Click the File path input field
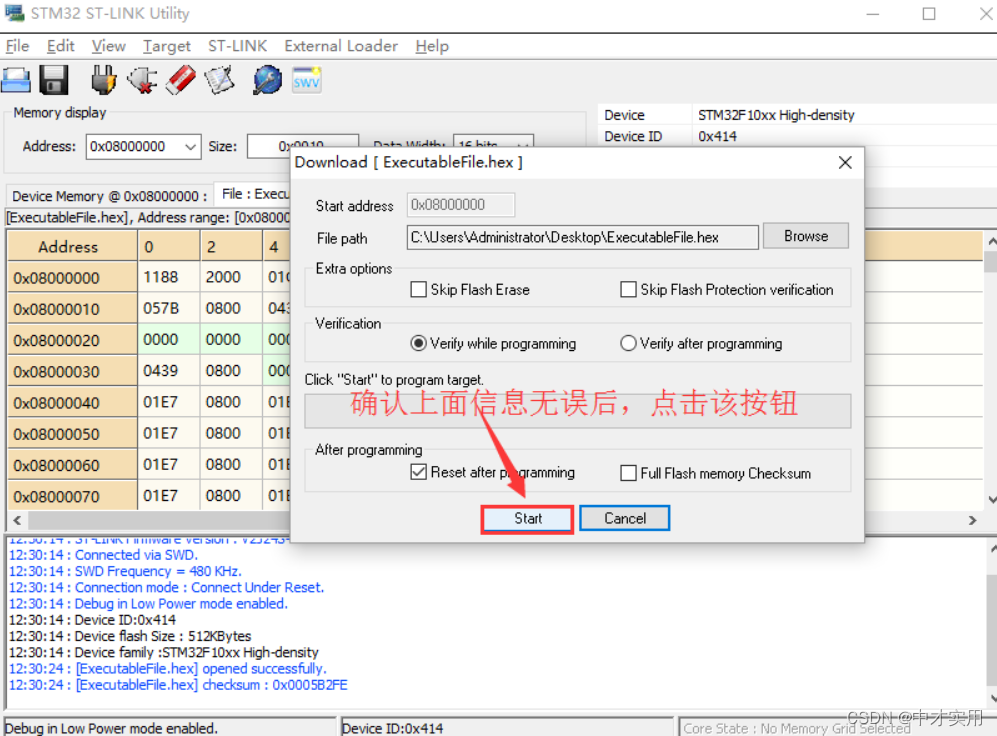 click(x=582, y=238)
